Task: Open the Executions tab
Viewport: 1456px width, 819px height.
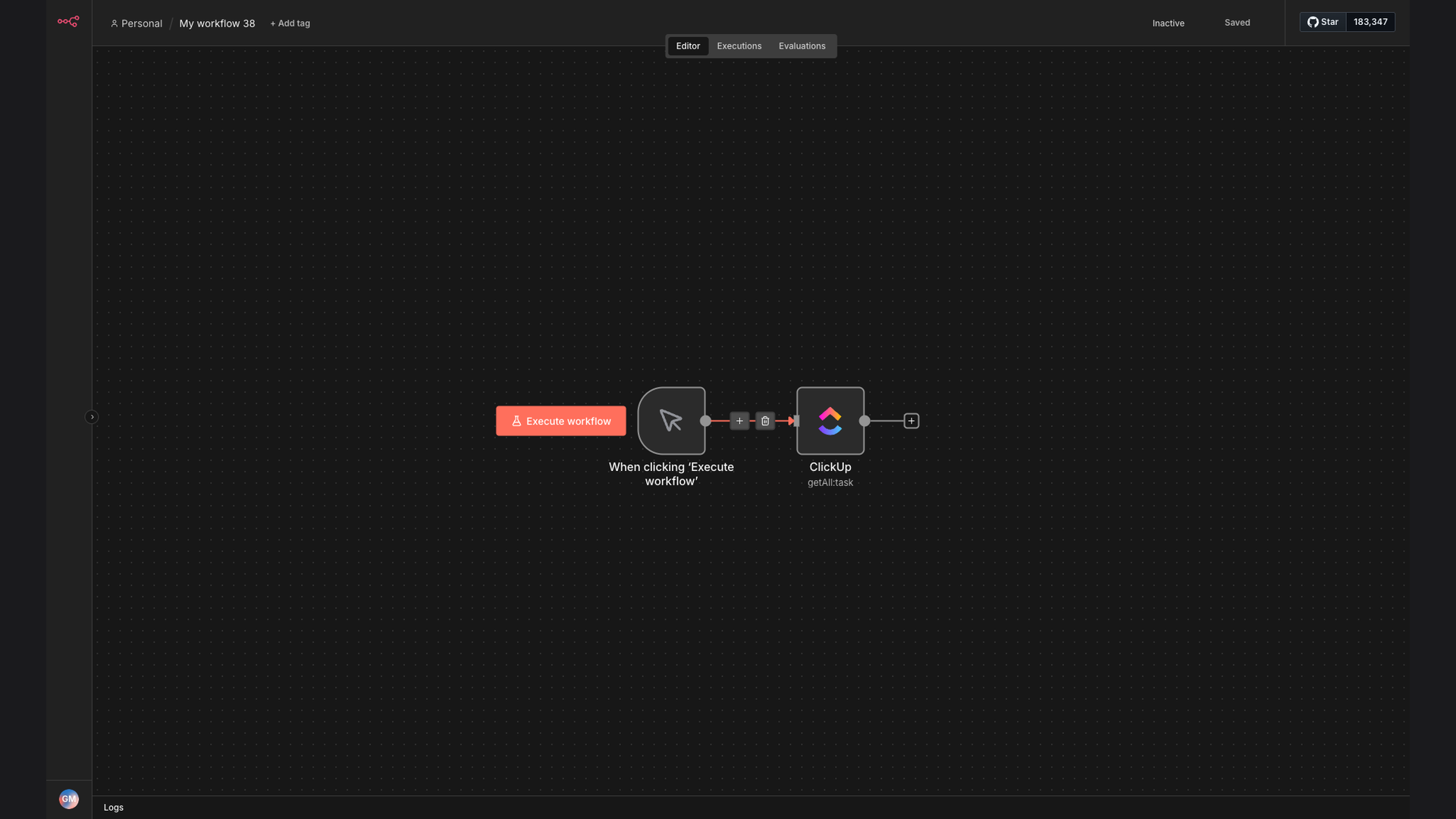Action: coord(739,46)
